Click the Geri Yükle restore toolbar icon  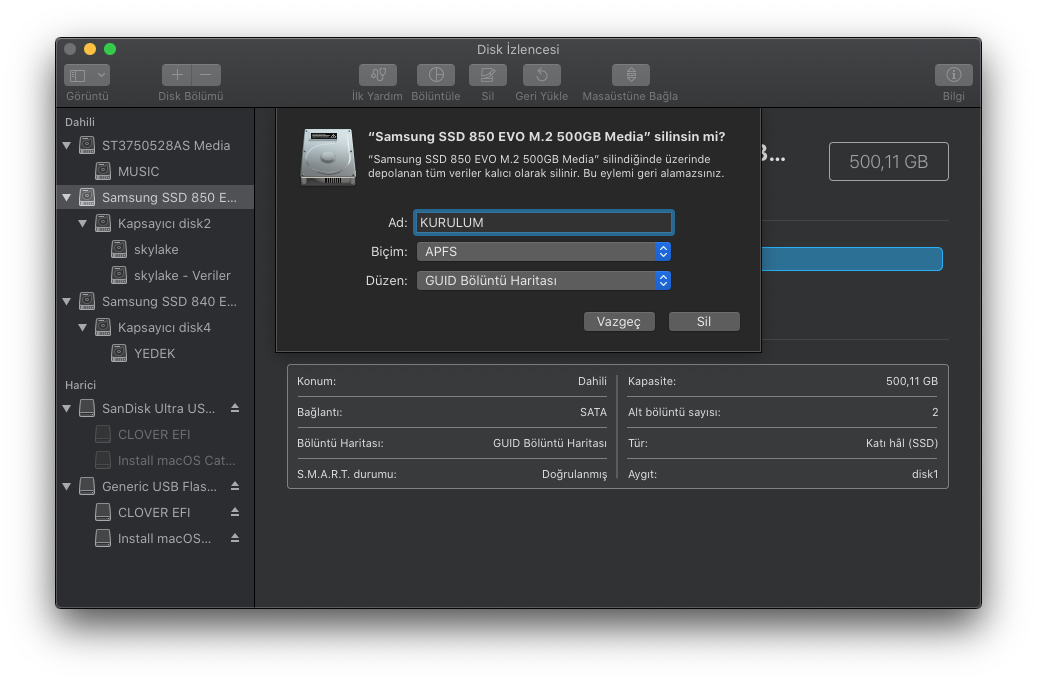tap(541, 75)
